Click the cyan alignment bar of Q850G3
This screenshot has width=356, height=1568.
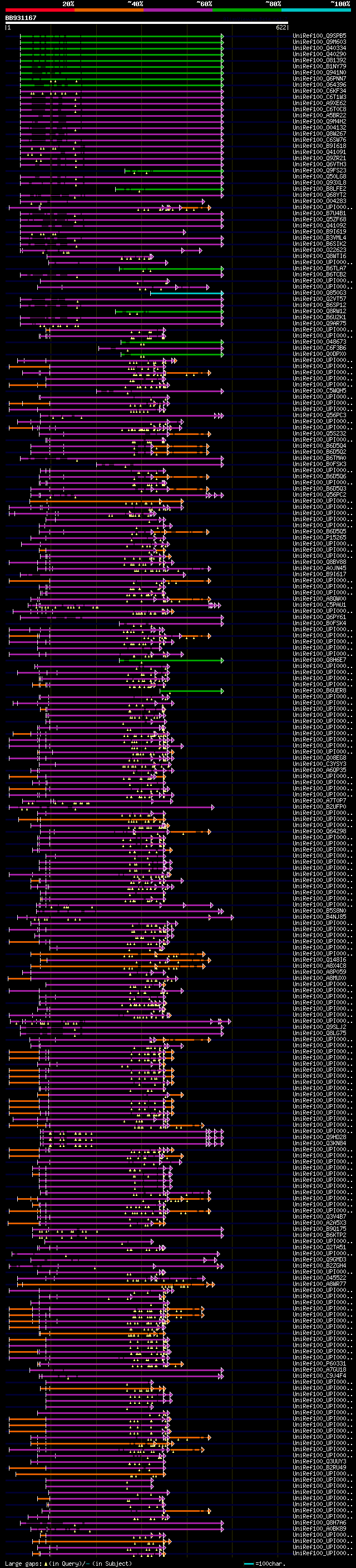pyautogui.click(x=186, y=293)
